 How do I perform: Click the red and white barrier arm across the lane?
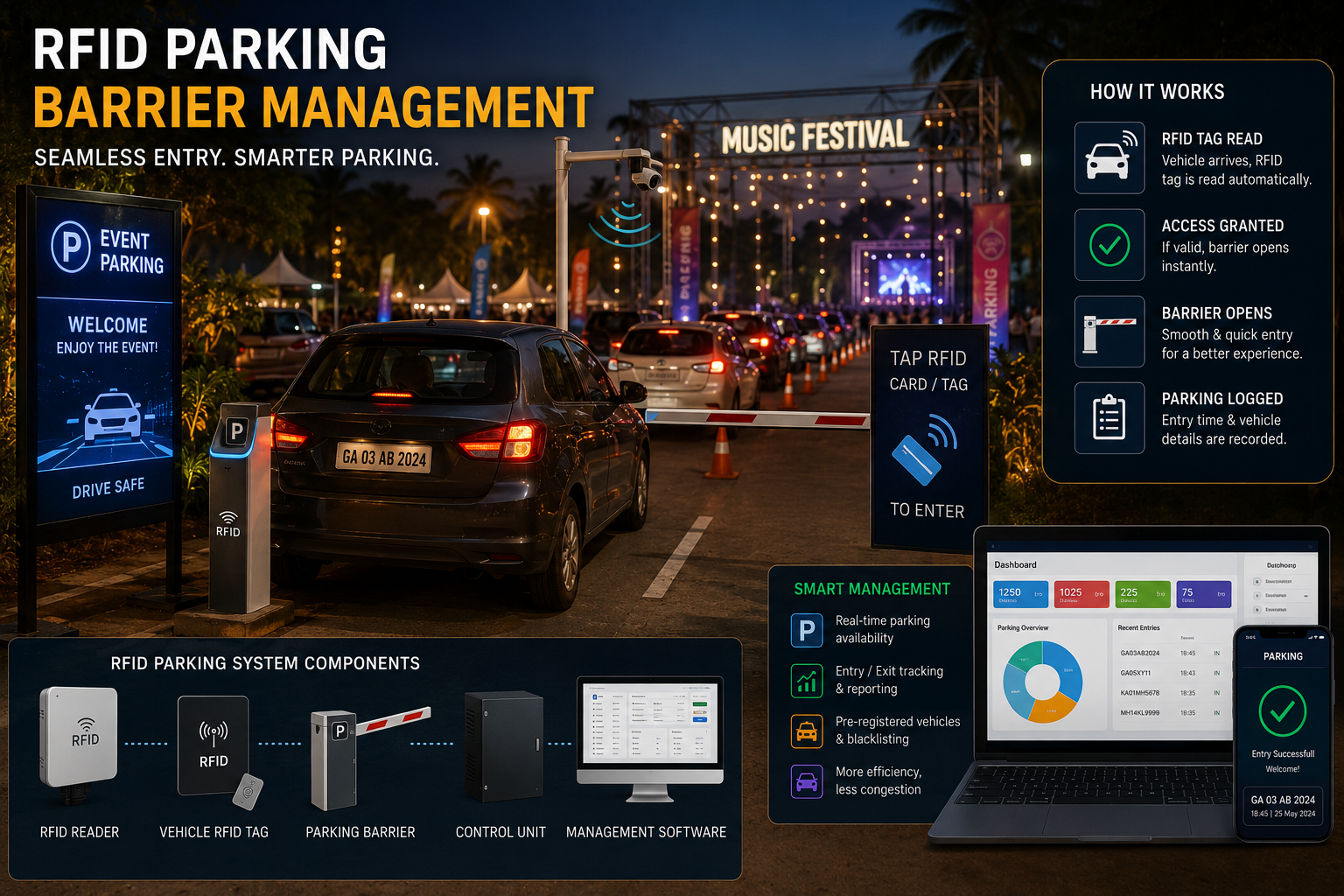(x=757, y=418)
